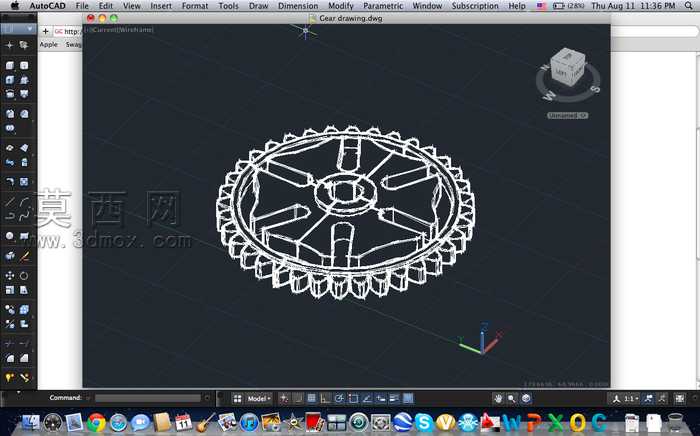This screenshot has height=436, width=700.
Task: Open the 1:1 annotation scale dropdown
Action: pyautogui.click(x=631, y=399)
